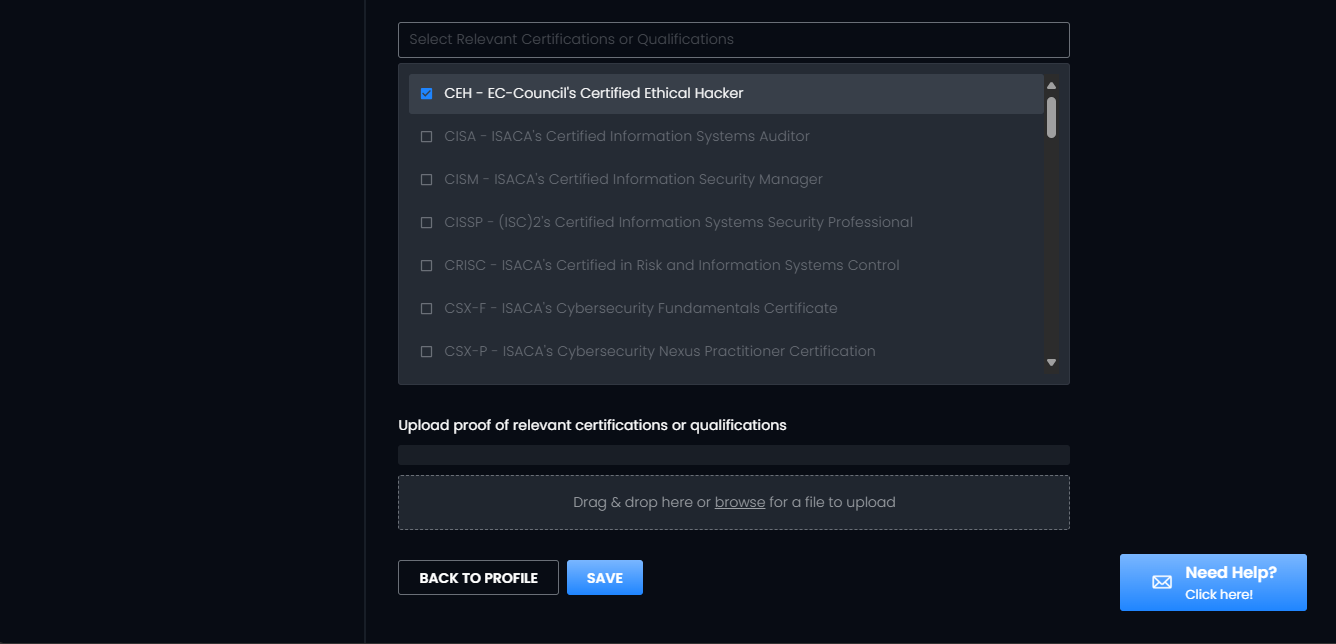Click the browse link to upload a file
The image size is (1336, 644).
click(740, 502)
